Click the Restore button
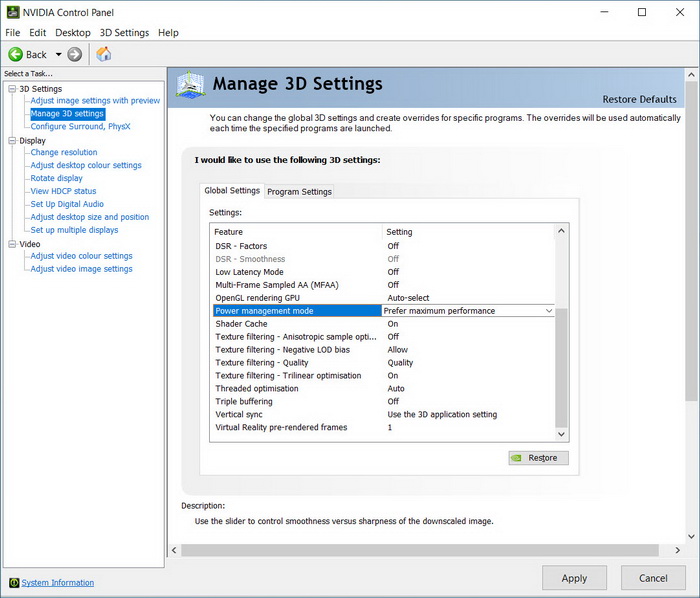700x598 pixels. tap(538, 458)
